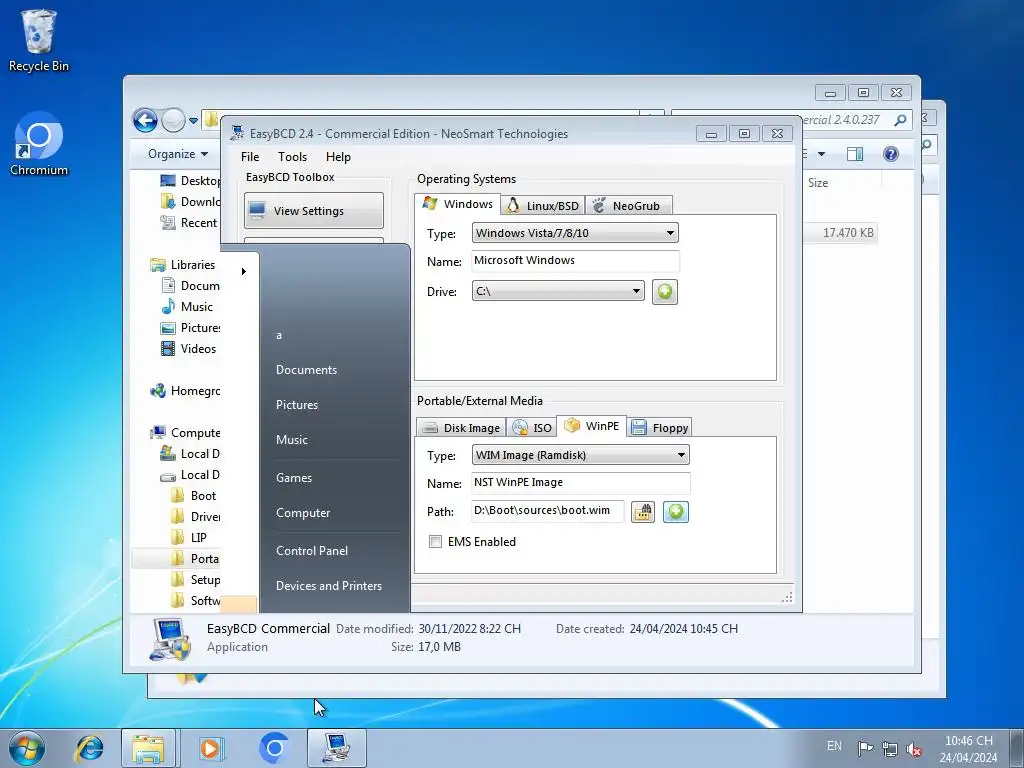Viewport: 1024px width, 768px height.
Task: Open the Tools menu in EasyBCD
Action: click(292, 157)
